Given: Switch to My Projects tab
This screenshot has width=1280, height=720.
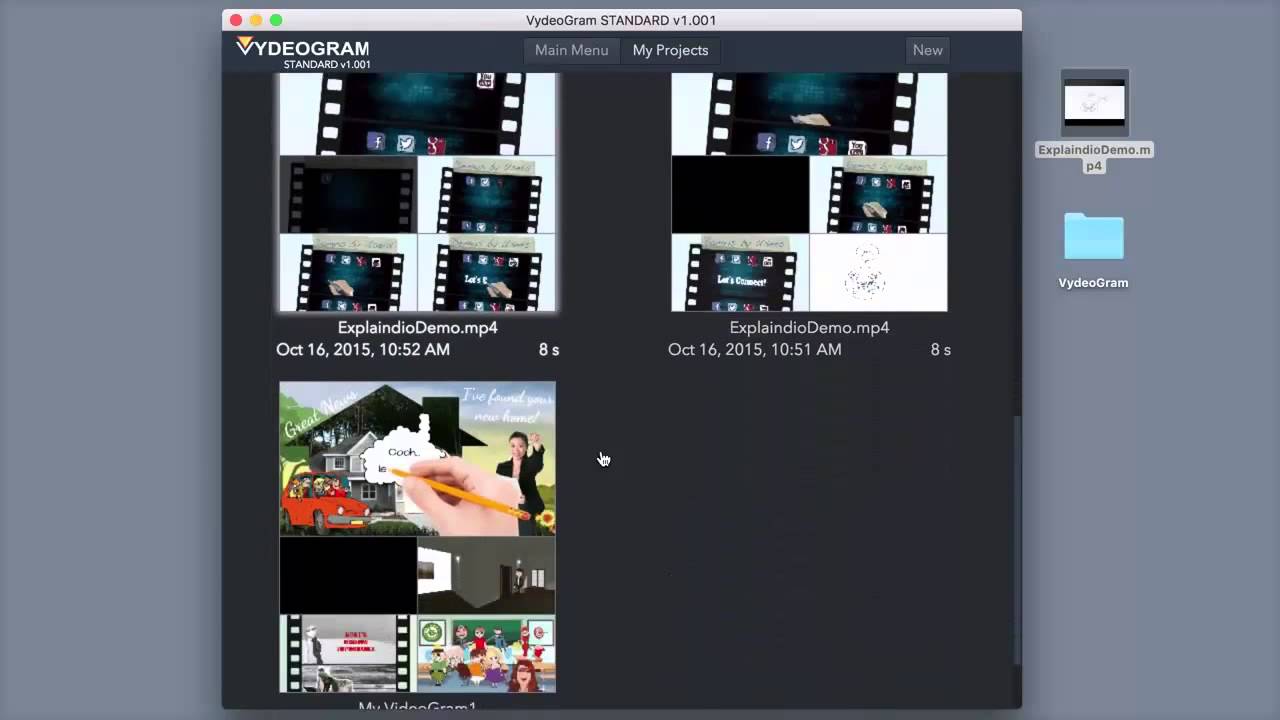Looking at the screenshot, I should point(670,50).
